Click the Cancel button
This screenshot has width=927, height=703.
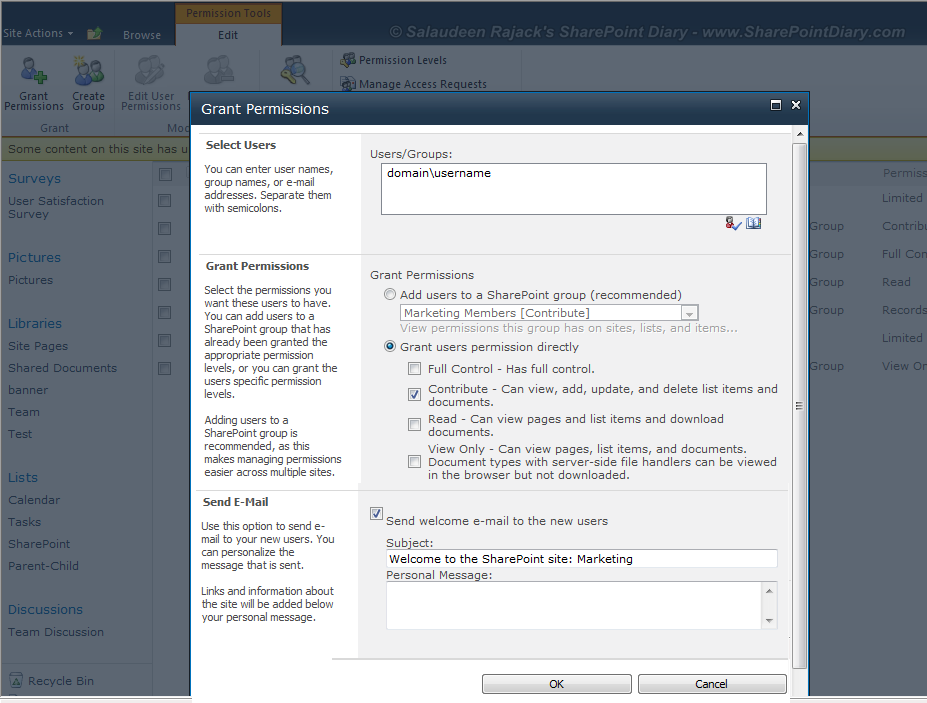pyautogui.click(x=711, y=683)
